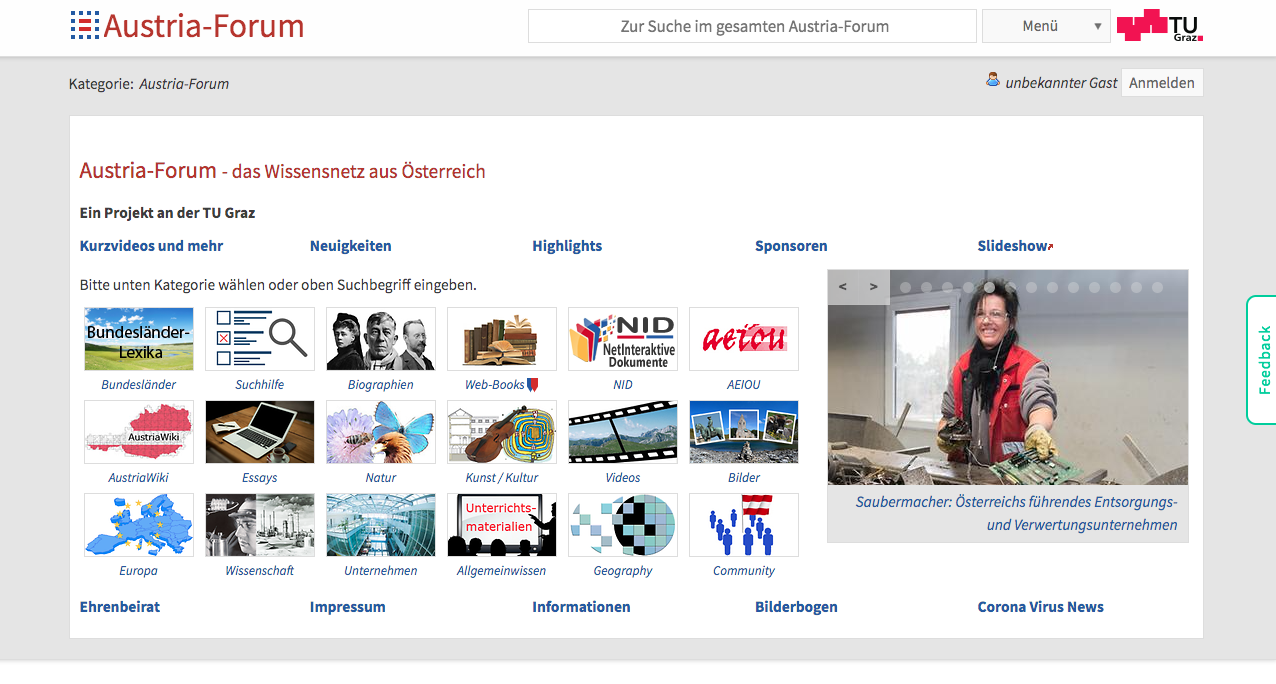The width and height of the screenshot is (1276, 684).
Task: Open the Corona Virus News link
Action: 1041,607
